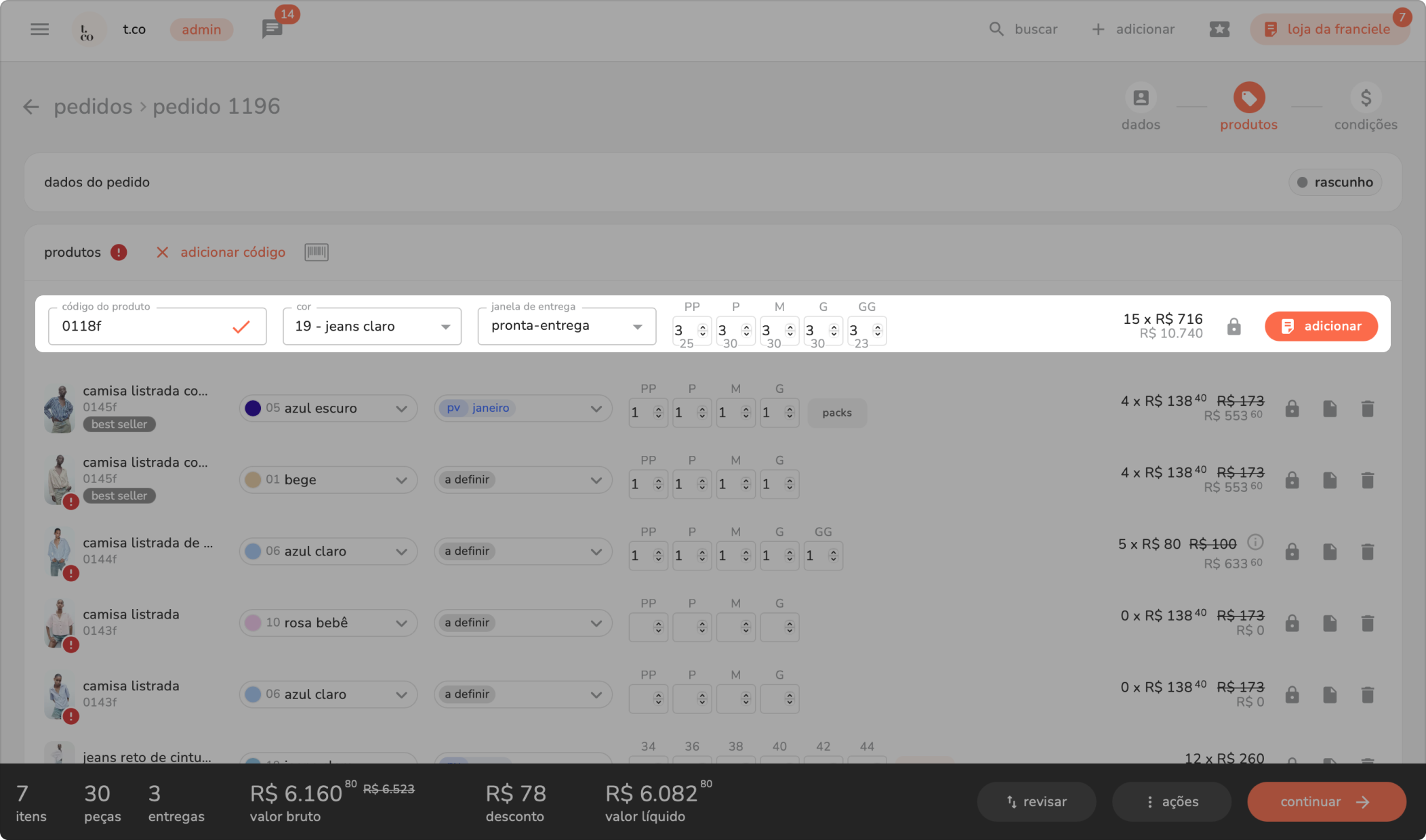Open the chat messages icon
The image size is (1426, 840).
click(272, 29)
